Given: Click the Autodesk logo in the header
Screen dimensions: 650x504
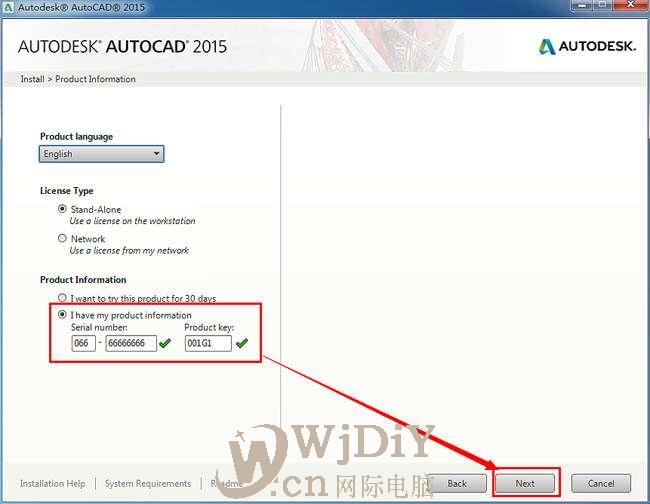Looking at the screenshot, I should pos(587,47).
